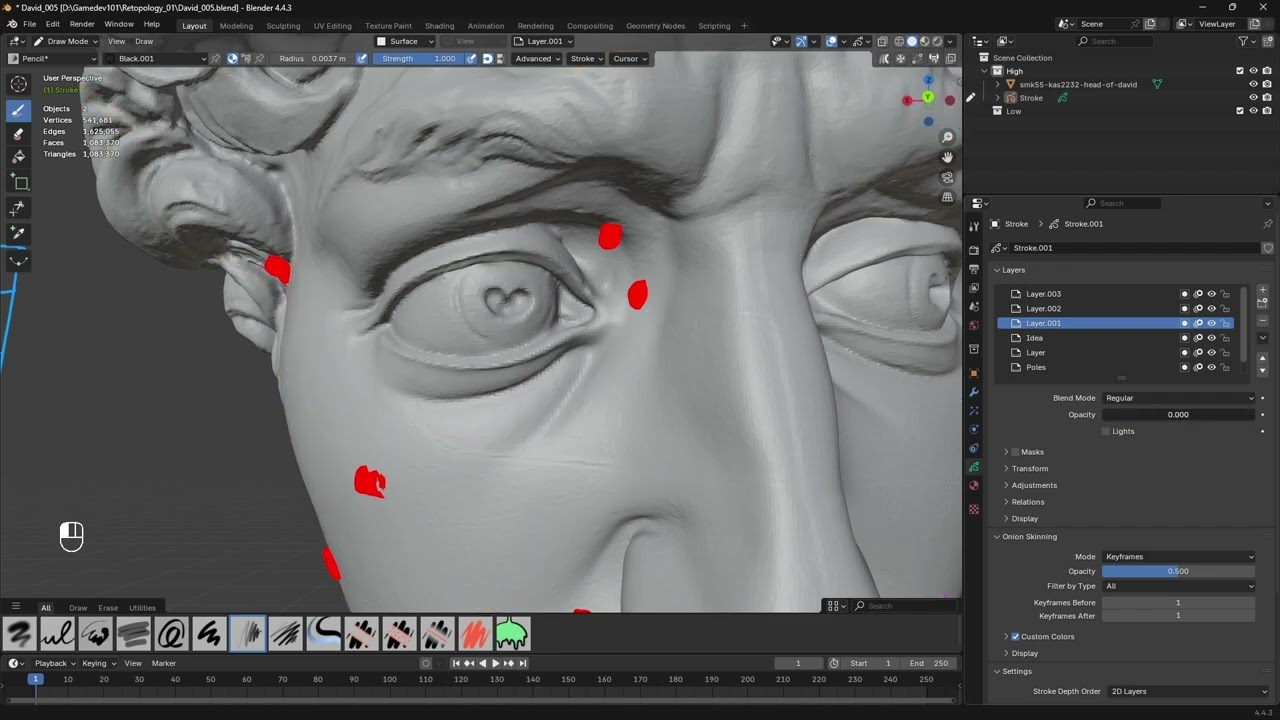Screen dimensions: 1280x720
Task: Collapse the Onion Skinning panel
Action: pyautogui.click(x=997, y=537)
